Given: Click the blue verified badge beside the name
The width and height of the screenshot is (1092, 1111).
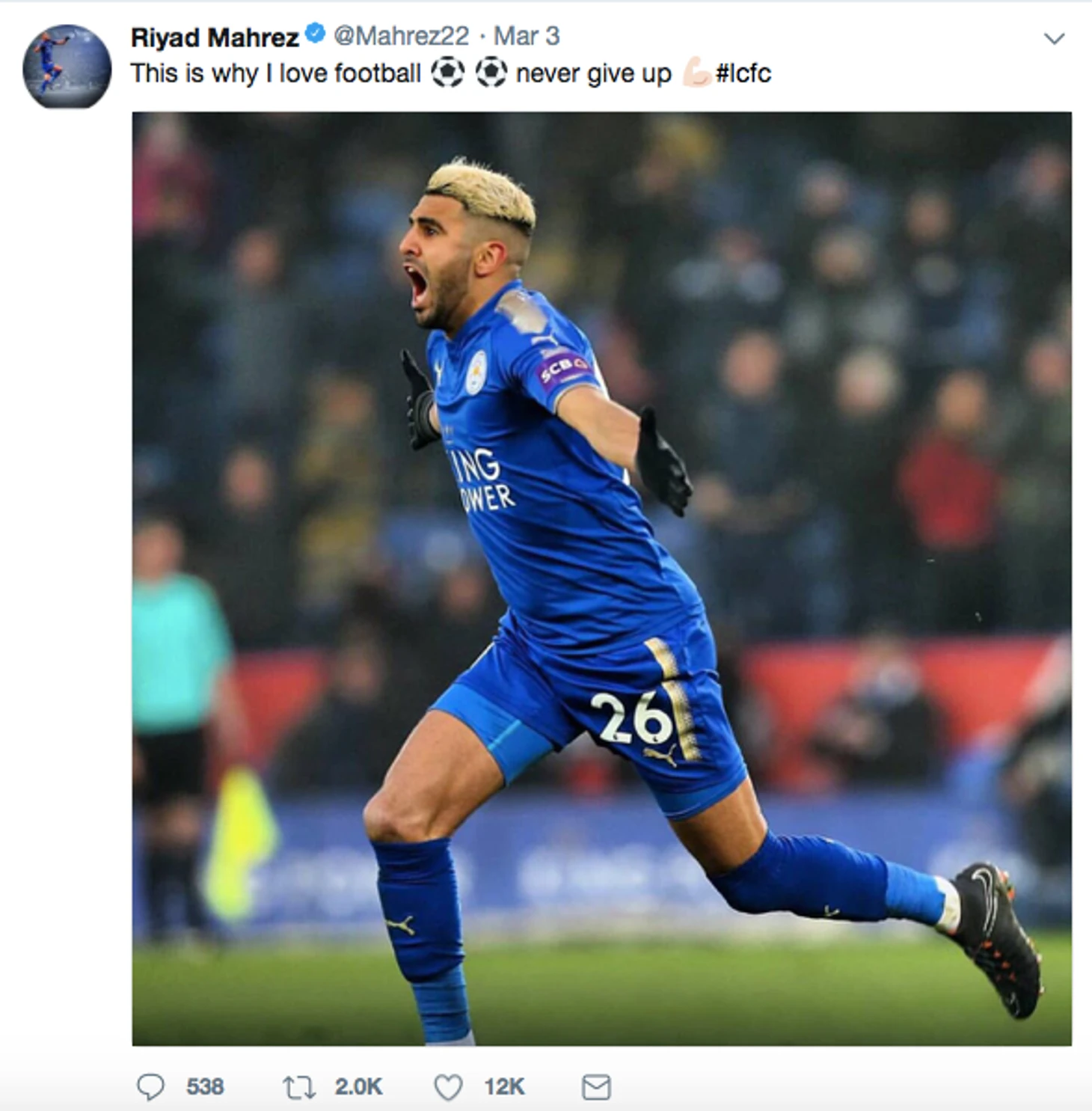Looking at the screenshot, I should click(316, 34).
